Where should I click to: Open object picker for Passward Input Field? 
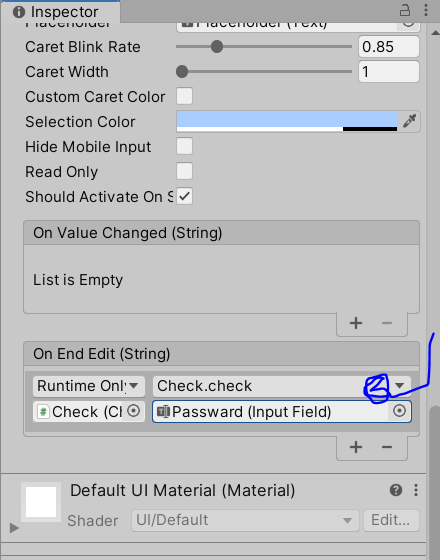point(399,411)
